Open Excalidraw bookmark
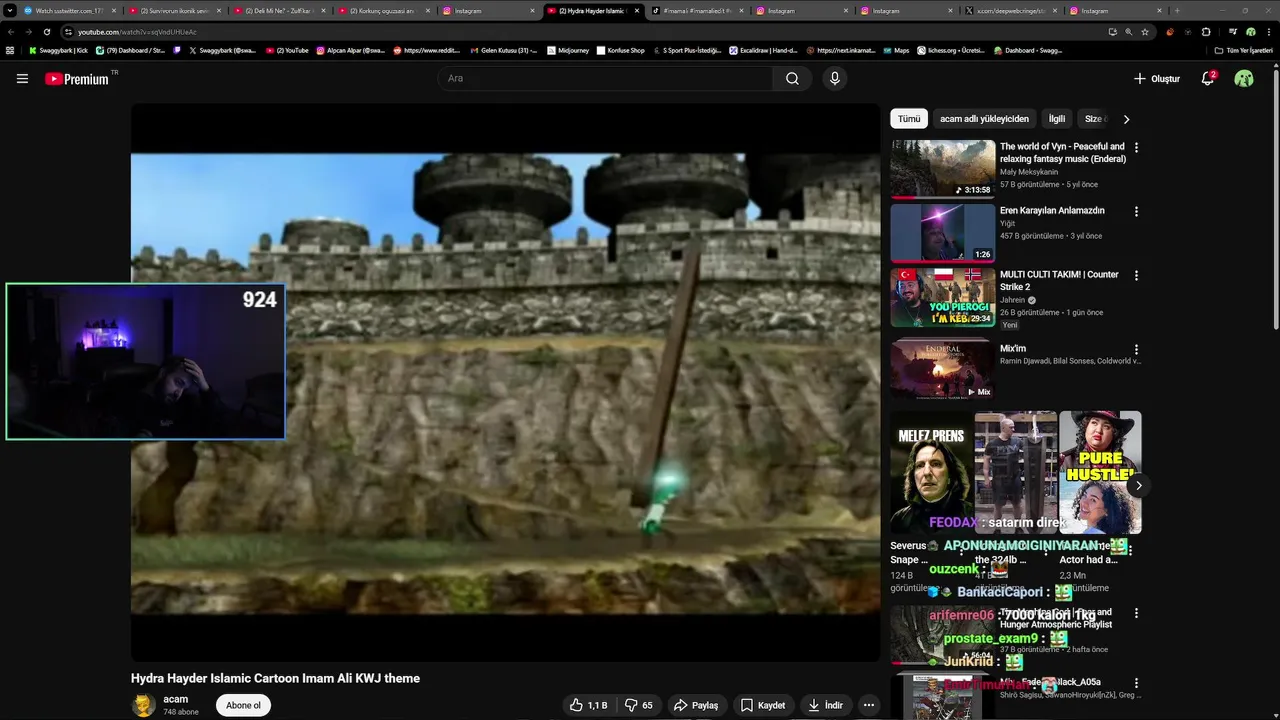1280x720 pixels. point(763,50)
